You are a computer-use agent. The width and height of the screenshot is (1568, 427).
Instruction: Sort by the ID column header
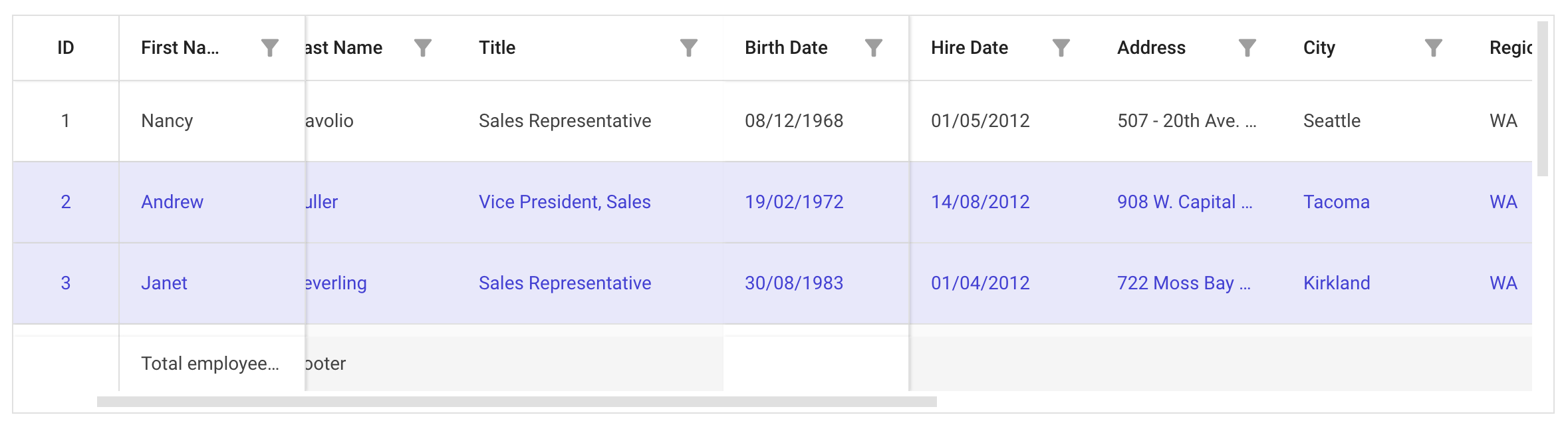pos(65,48)
